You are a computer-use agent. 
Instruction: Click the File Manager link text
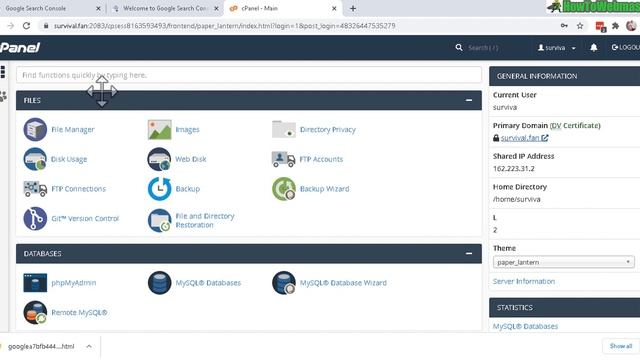tap(73, 129)
